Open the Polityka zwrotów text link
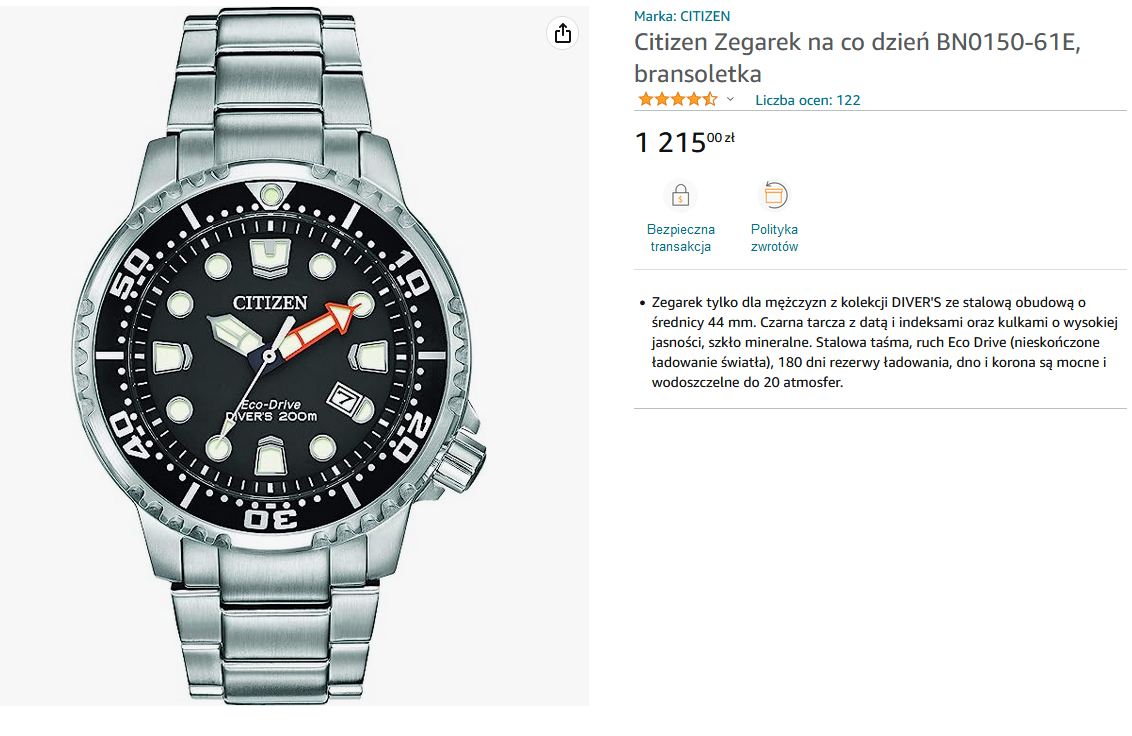 (774, 238)
